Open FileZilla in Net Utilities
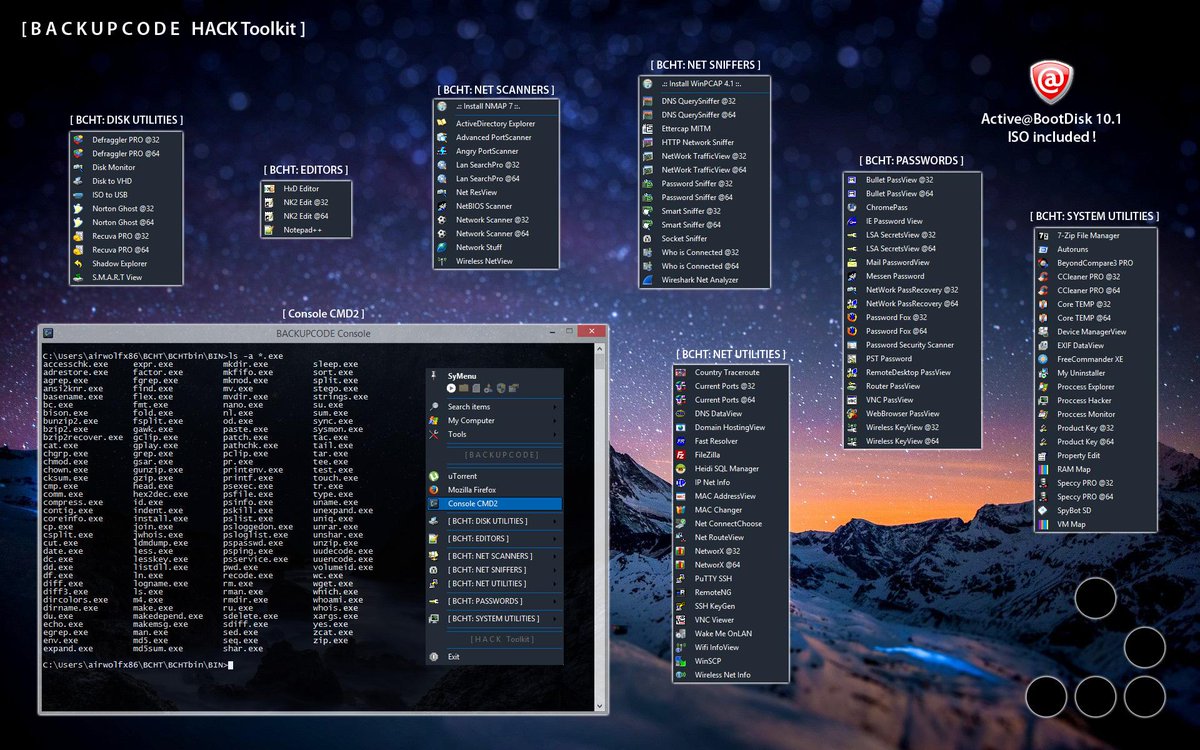 [730, 455]
